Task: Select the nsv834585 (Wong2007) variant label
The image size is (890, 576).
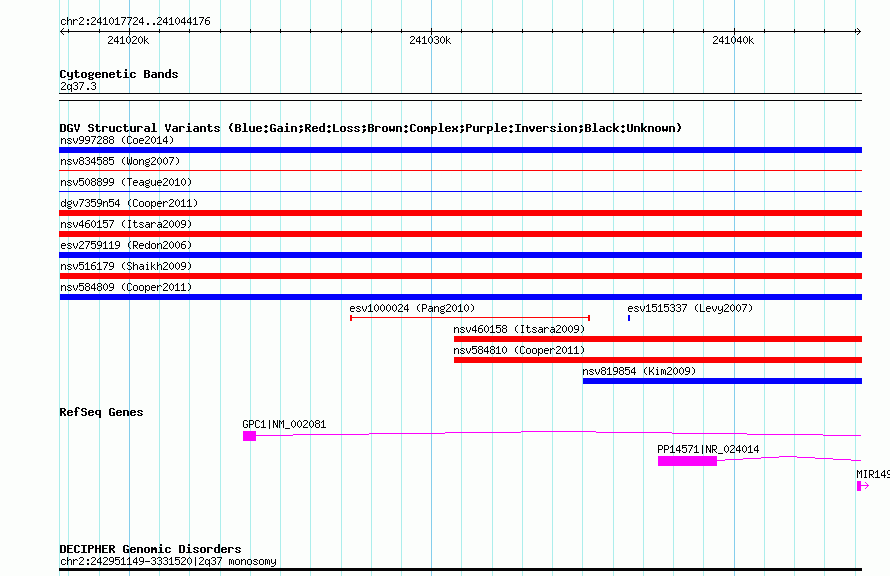Action: [x=120, y=161]
